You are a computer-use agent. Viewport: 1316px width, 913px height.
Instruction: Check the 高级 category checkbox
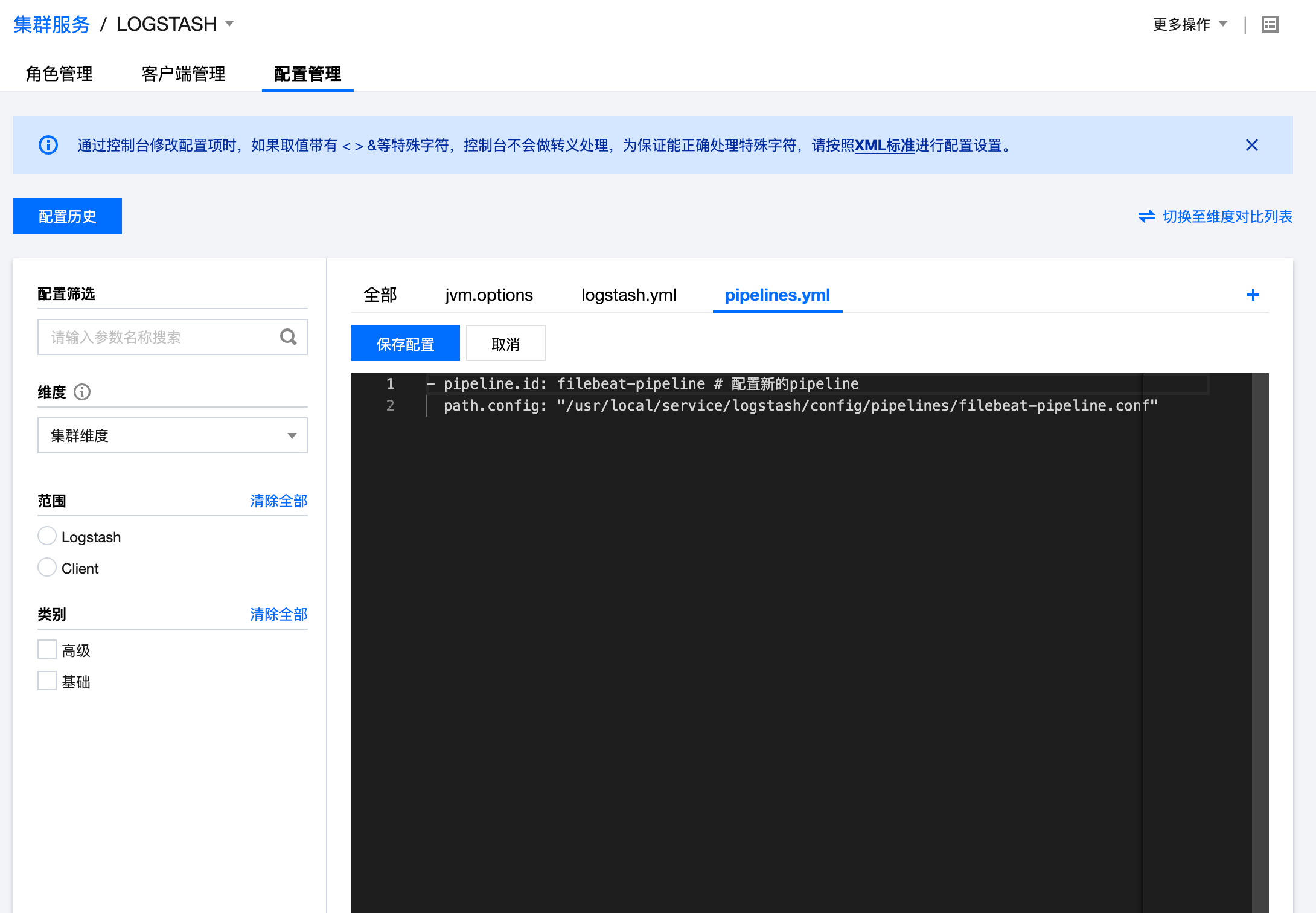click(x=47, y=650)
